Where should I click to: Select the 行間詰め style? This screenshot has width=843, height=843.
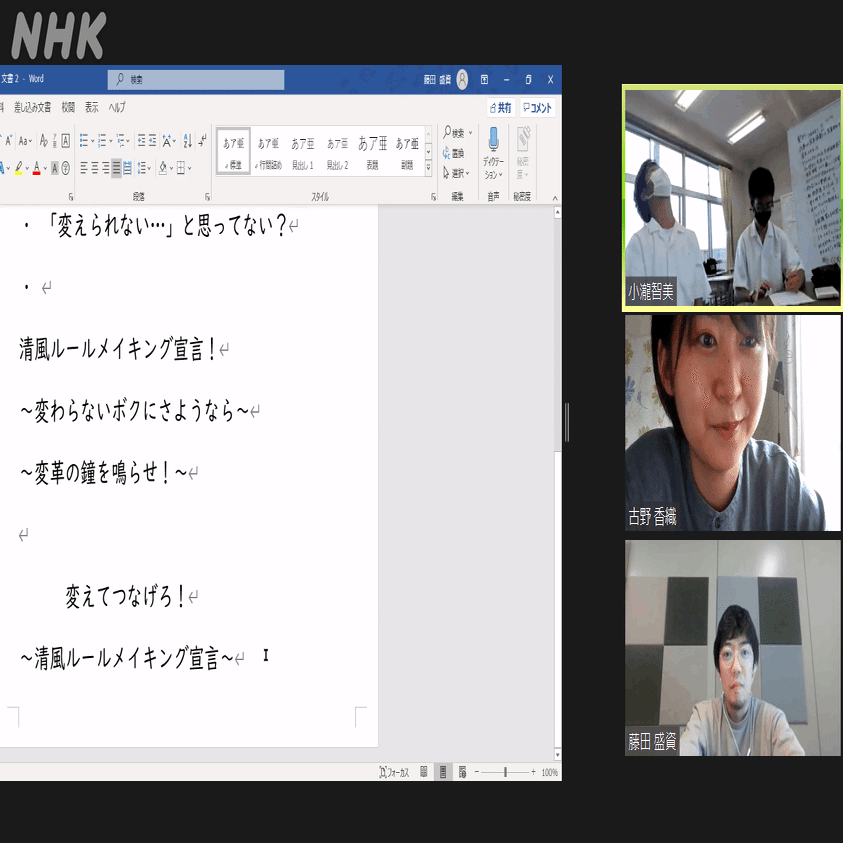click(268, 151)
